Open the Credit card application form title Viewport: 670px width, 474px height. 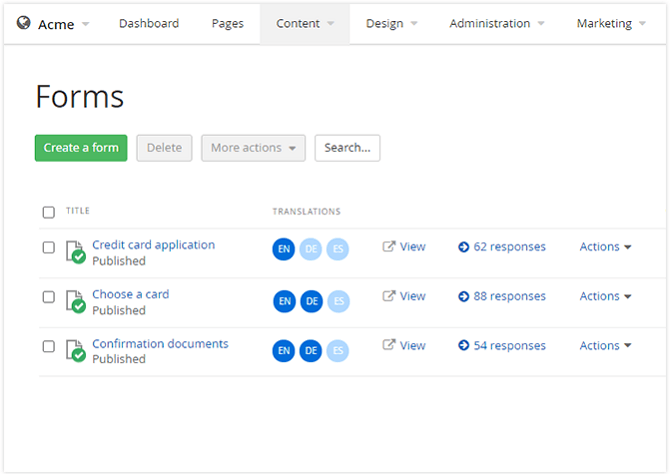point(153,244)
